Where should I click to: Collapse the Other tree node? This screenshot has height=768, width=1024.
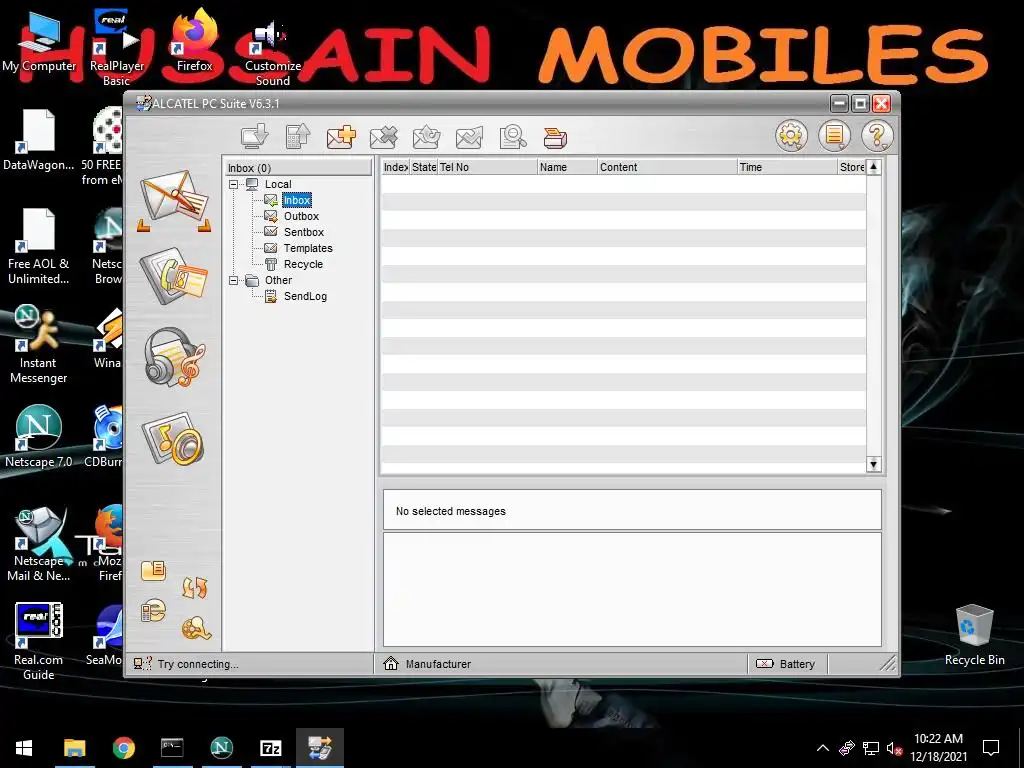pyautogui.click(x=233, y=281)
